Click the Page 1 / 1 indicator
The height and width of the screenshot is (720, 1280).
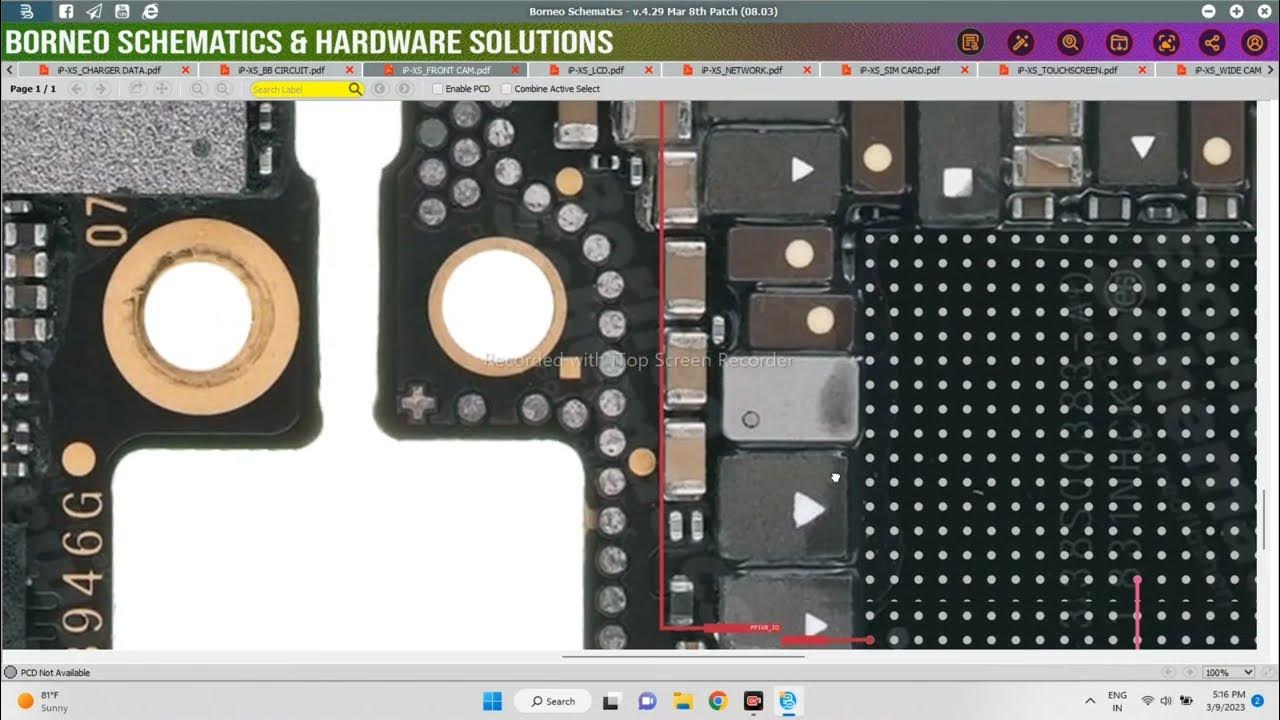pyautogui.click(x=33, y=89)
